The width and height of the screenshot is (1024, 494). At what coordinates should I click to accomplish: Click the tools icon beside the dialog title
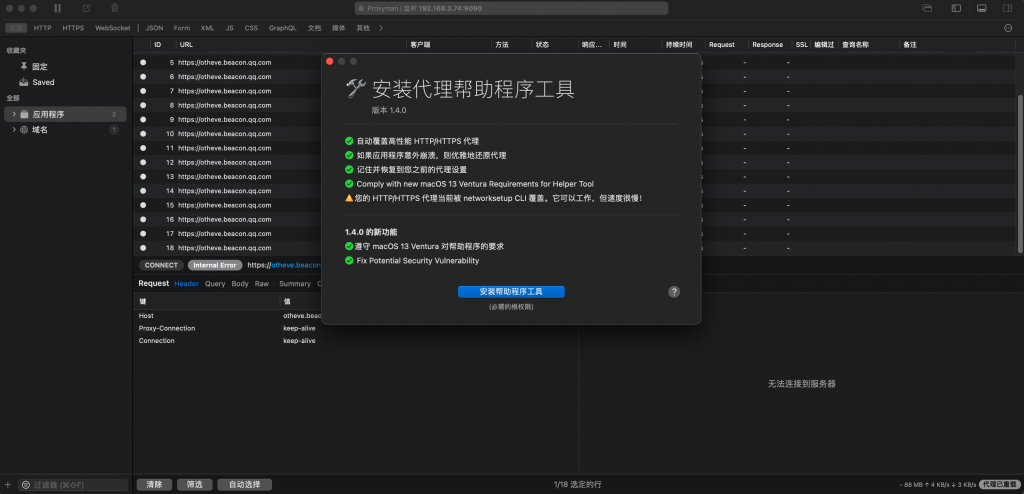click(357, 88)
